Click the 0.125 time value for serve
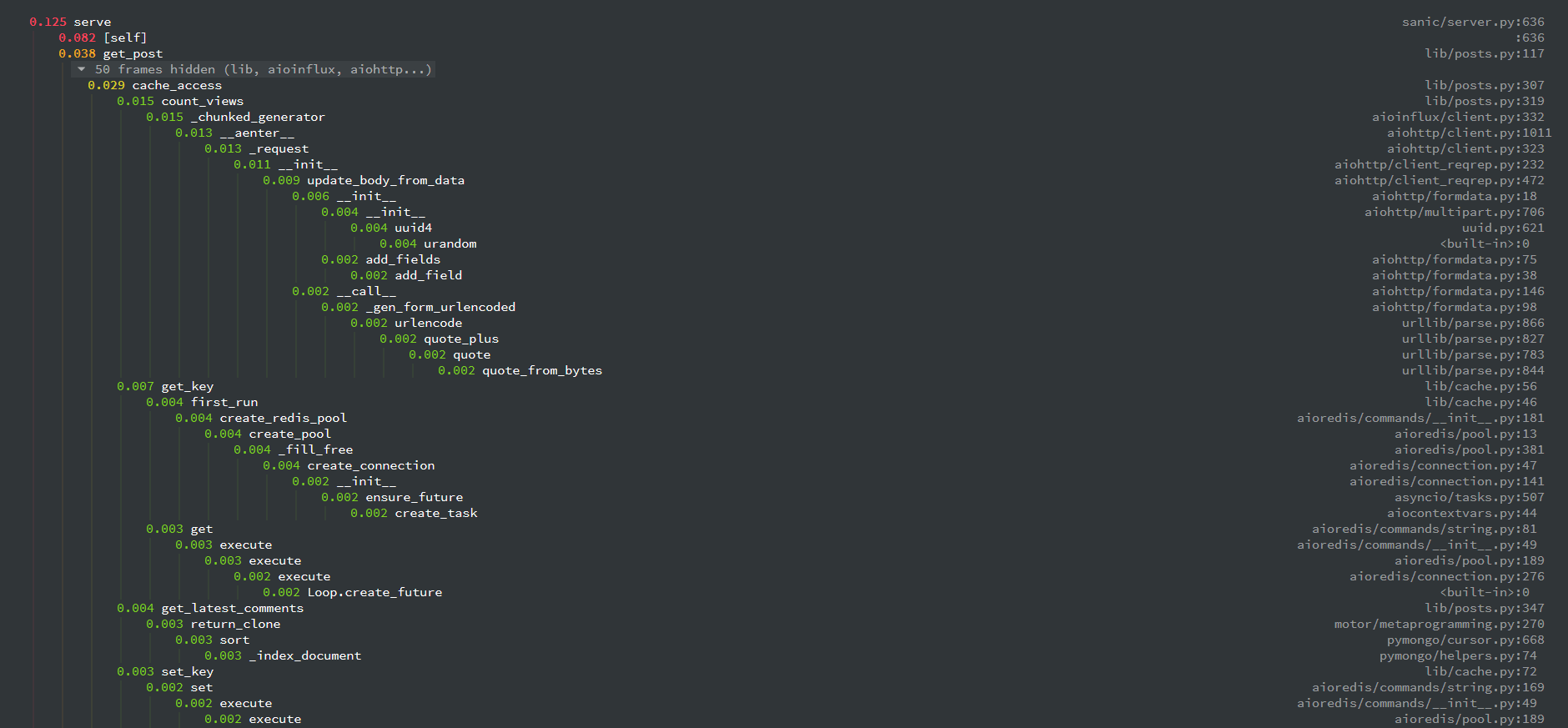 pyautogui.click(x=48, y=22)
